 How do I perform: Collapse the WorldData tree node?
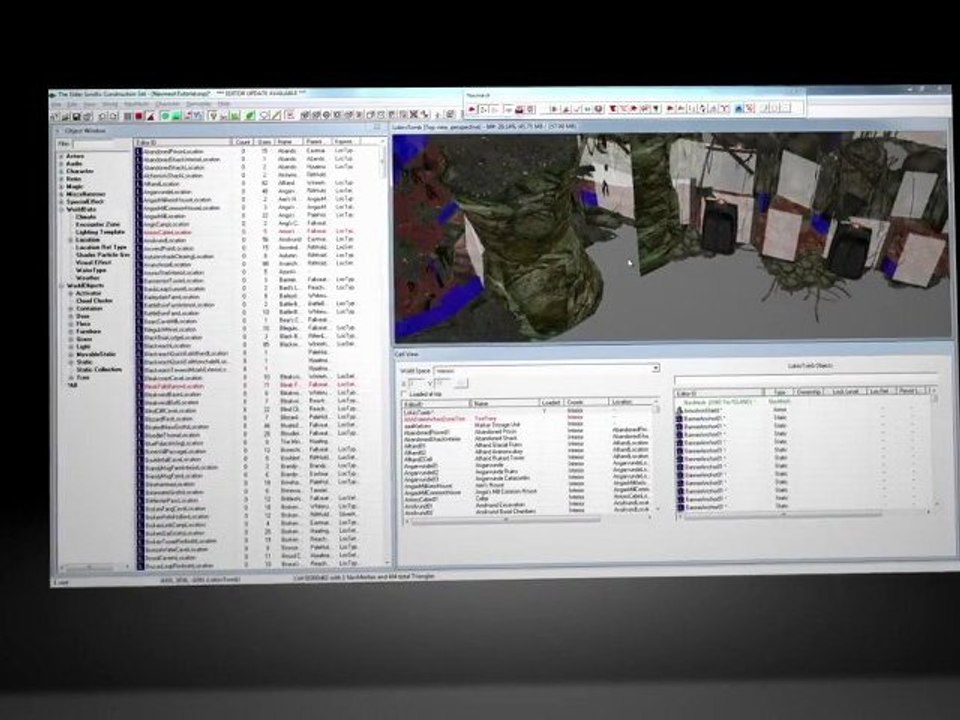(61, 209)
